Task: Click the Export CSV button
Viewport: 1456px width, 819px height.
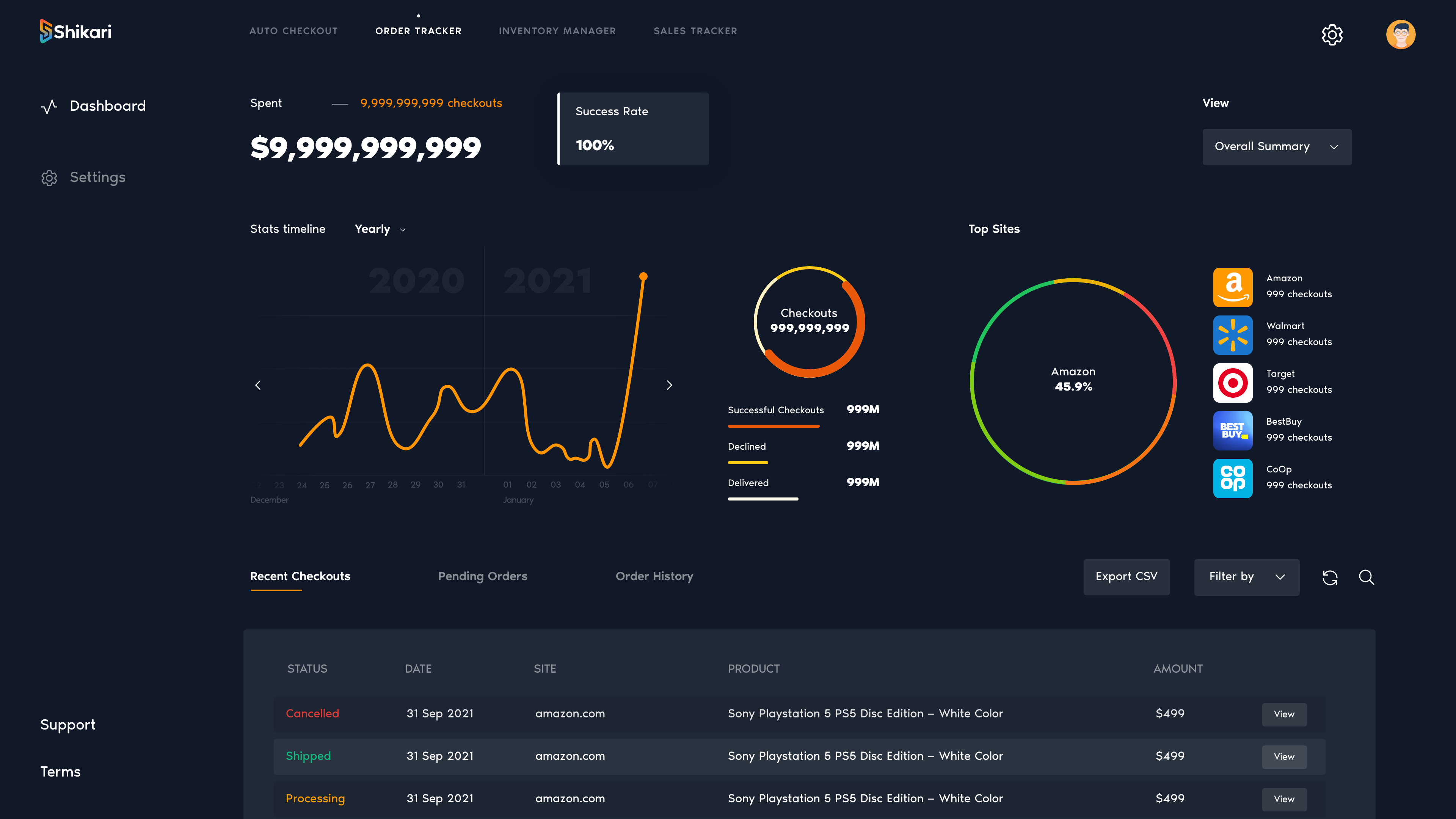Action: [x=1127, y=577]
